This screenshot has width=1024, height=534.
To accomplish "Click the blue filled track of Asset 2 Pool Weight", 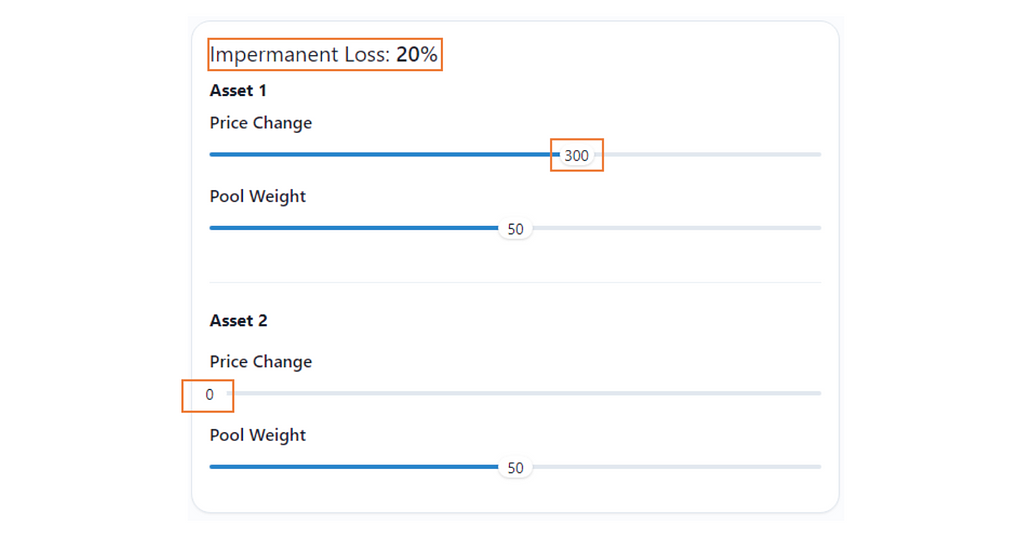I will [x=350, y=467].
